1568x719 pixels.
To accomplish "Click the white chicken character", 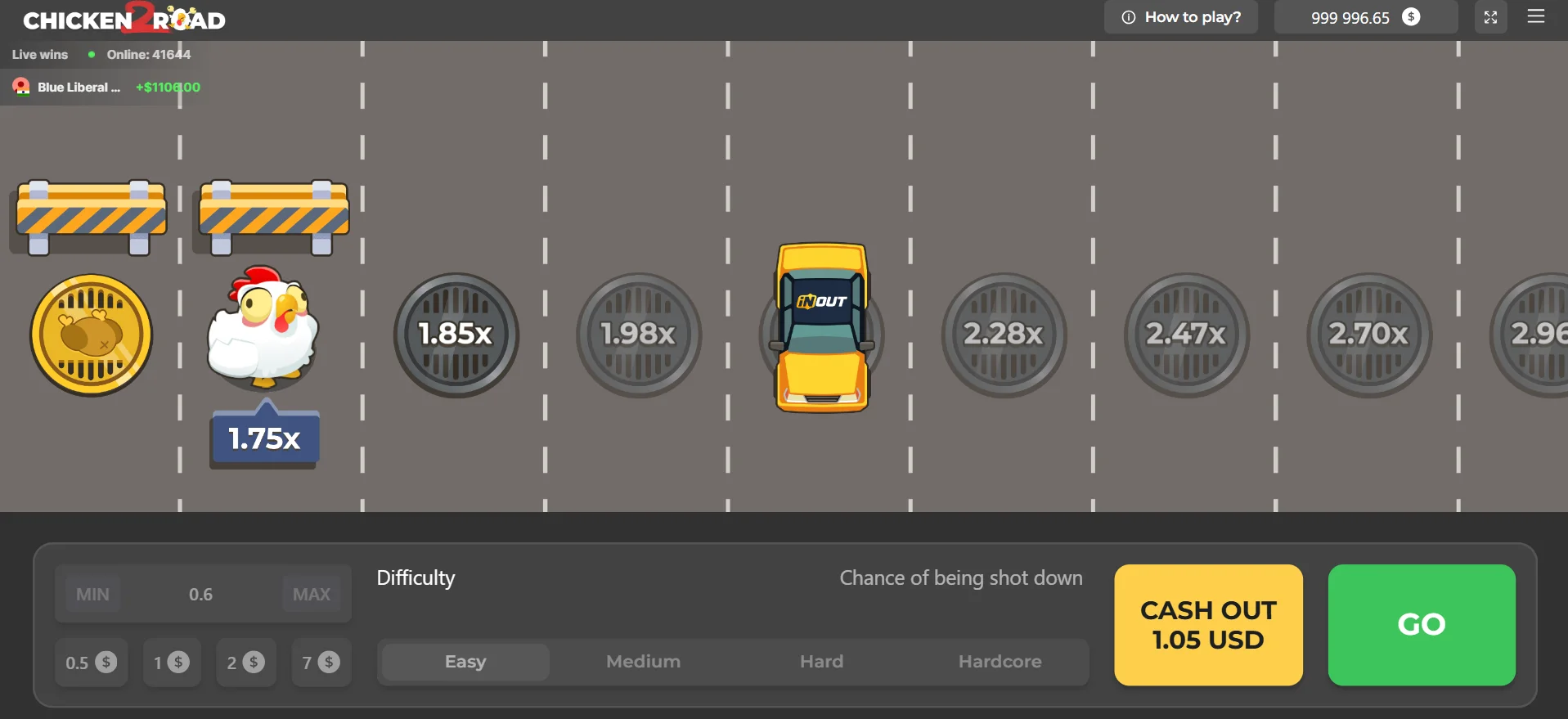I will click(x=263, y=326).
